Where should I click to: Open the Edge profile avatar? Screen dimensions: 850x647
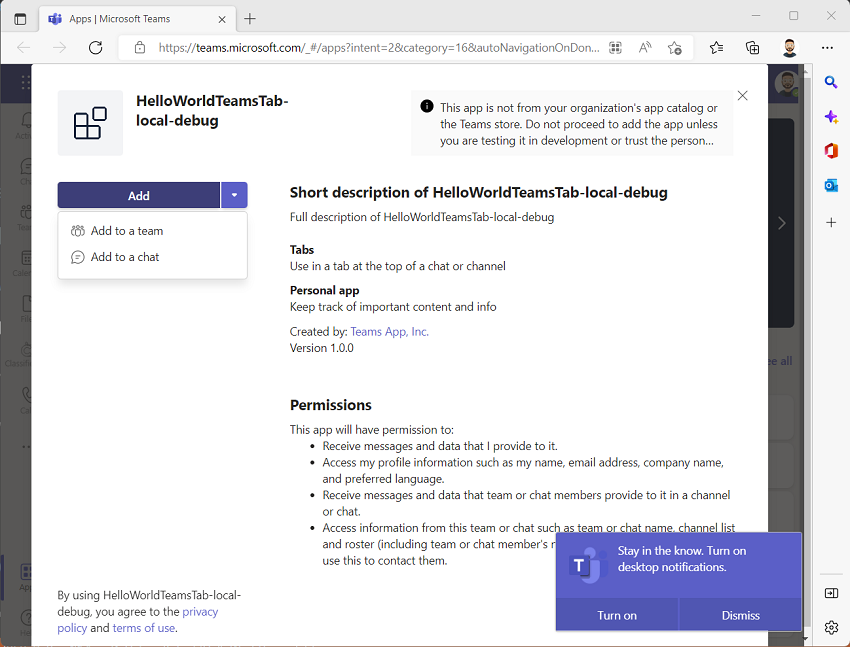tap(790, 47)
